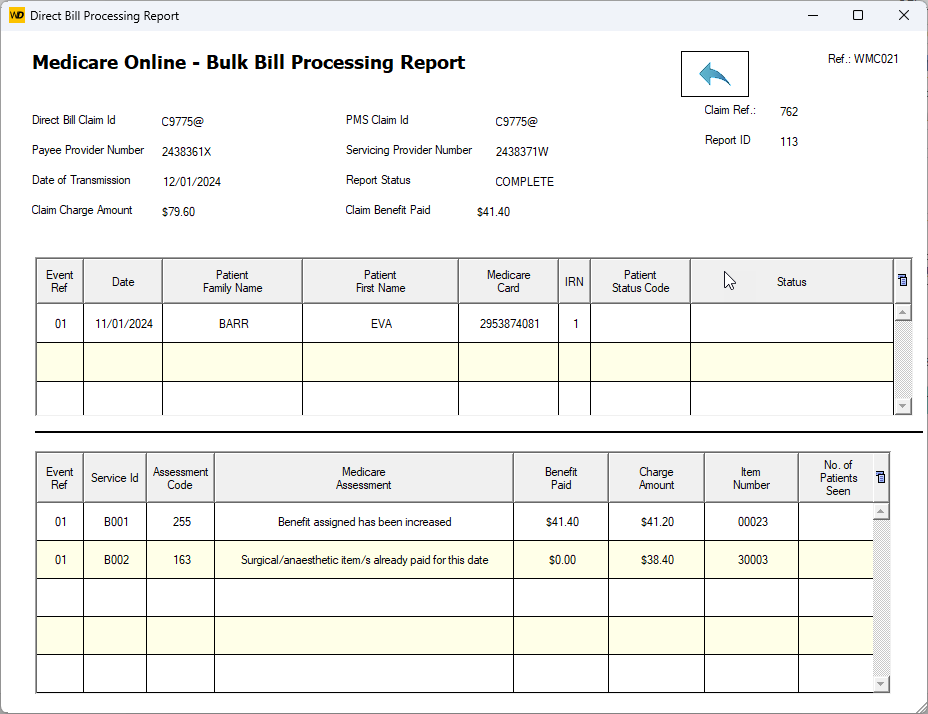
Task: Click the Patient Family Name column header
Action: click(x=232, y=282)
